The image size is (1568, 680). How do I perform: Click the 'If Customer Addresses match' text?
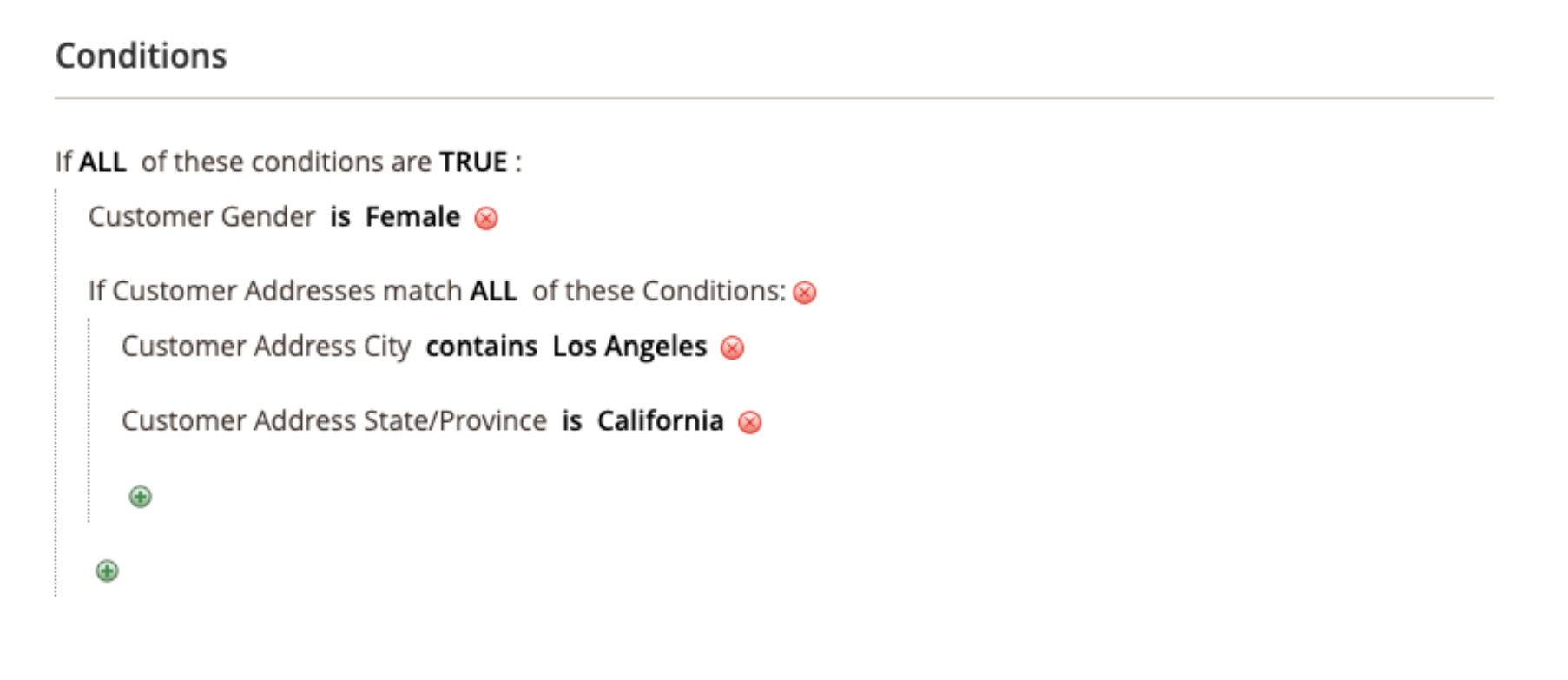tap(276, 291)
